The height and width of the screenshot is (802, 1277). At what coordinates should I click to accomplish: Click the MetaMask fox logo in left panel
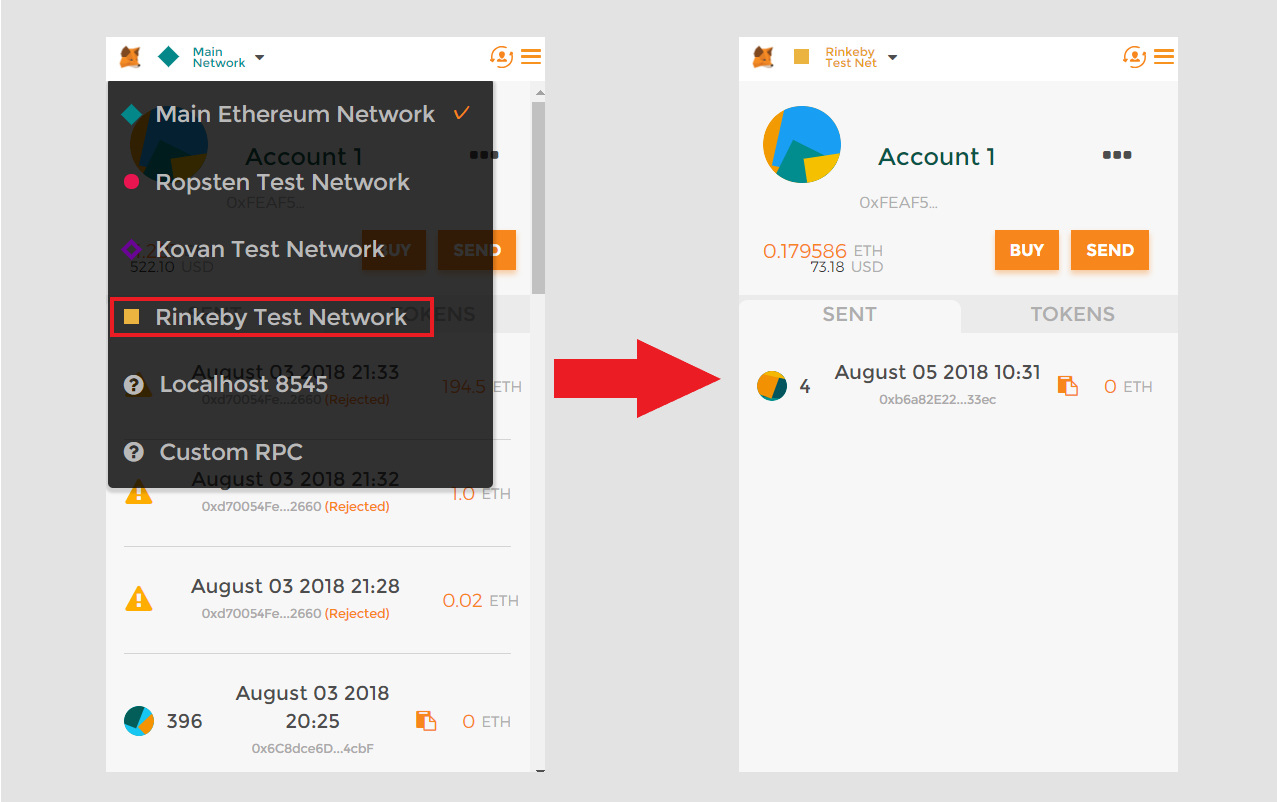[x=130, y=57]
